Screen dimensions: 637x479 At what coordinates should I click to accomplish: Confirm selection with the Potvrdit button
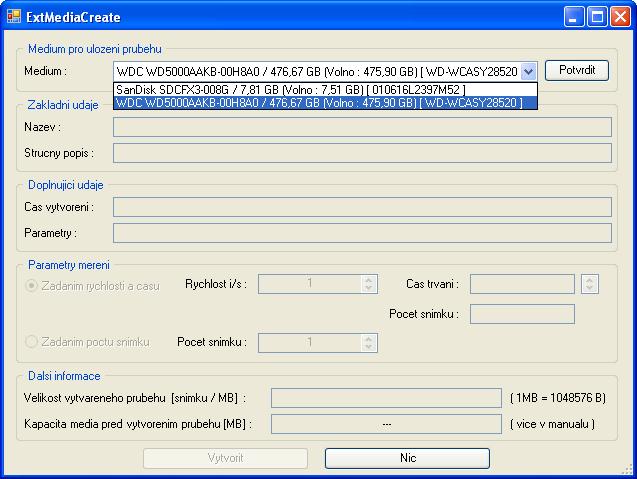(577, 70)
